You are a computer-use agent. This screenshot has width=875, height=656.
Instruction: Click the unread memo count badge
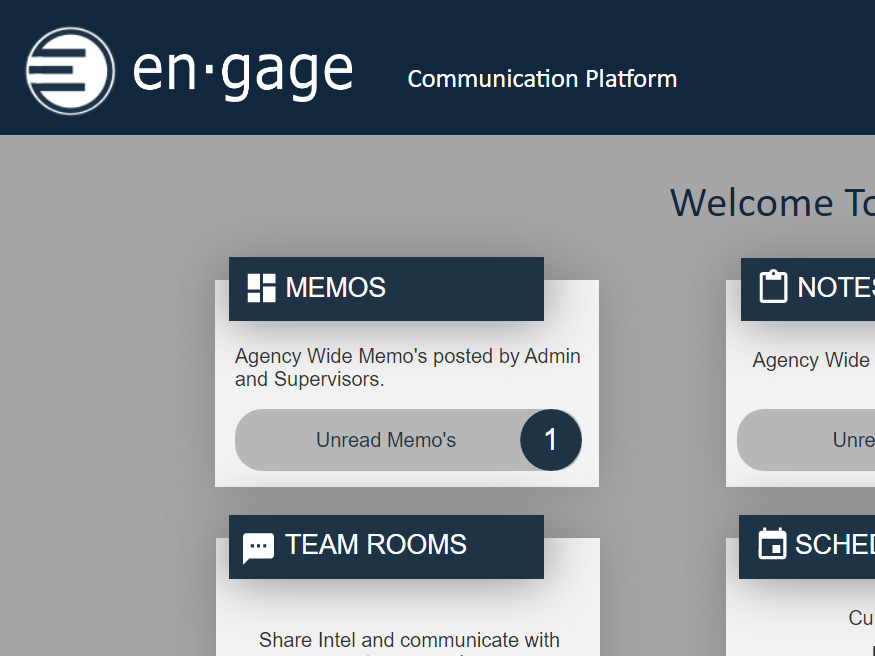tap(550, 440)
